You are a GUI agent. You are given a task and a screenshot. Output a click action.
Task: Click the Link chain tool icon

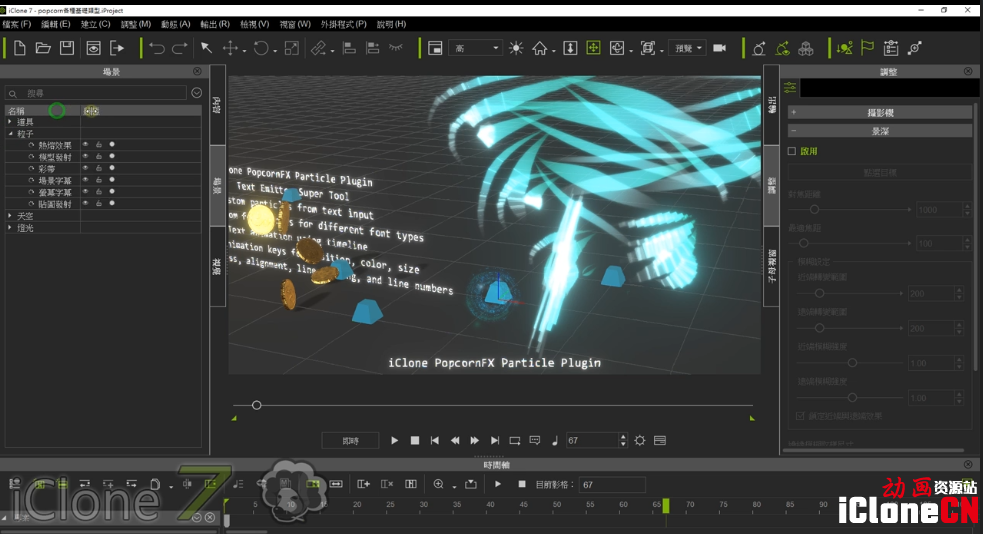coord(318,48)
